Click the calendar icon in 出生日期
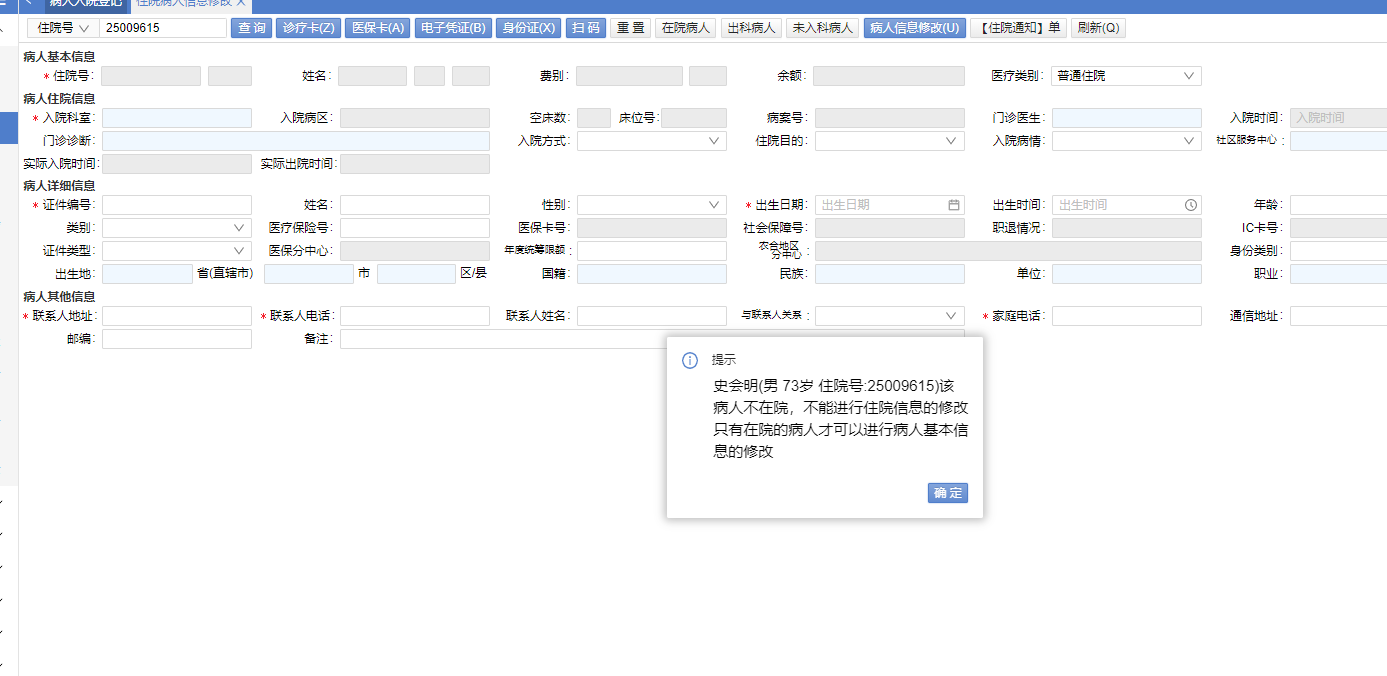 point(954,205)
